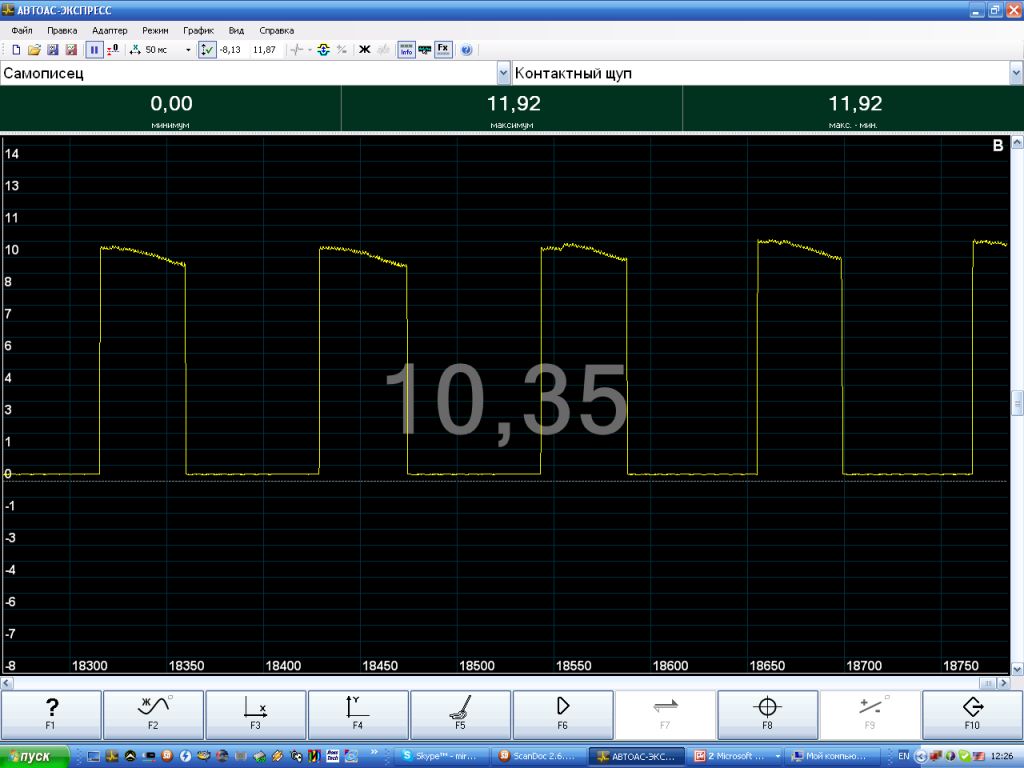This screenshot has height=768, width=1024.
Task: Expand the Самописец mode dropdown
Action: point(504,73)
